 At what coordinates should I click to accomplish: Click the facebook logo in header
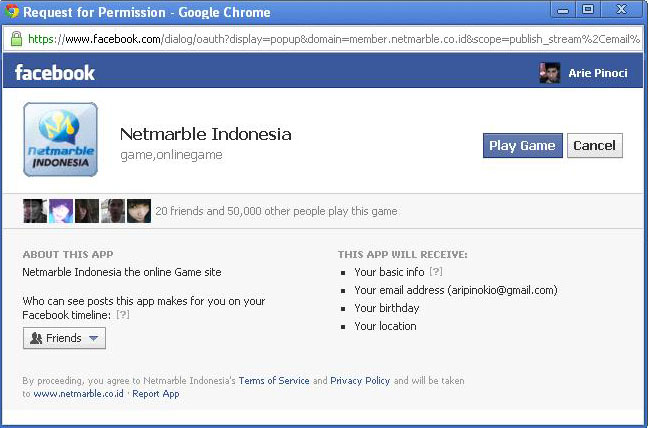click(55, 72)
